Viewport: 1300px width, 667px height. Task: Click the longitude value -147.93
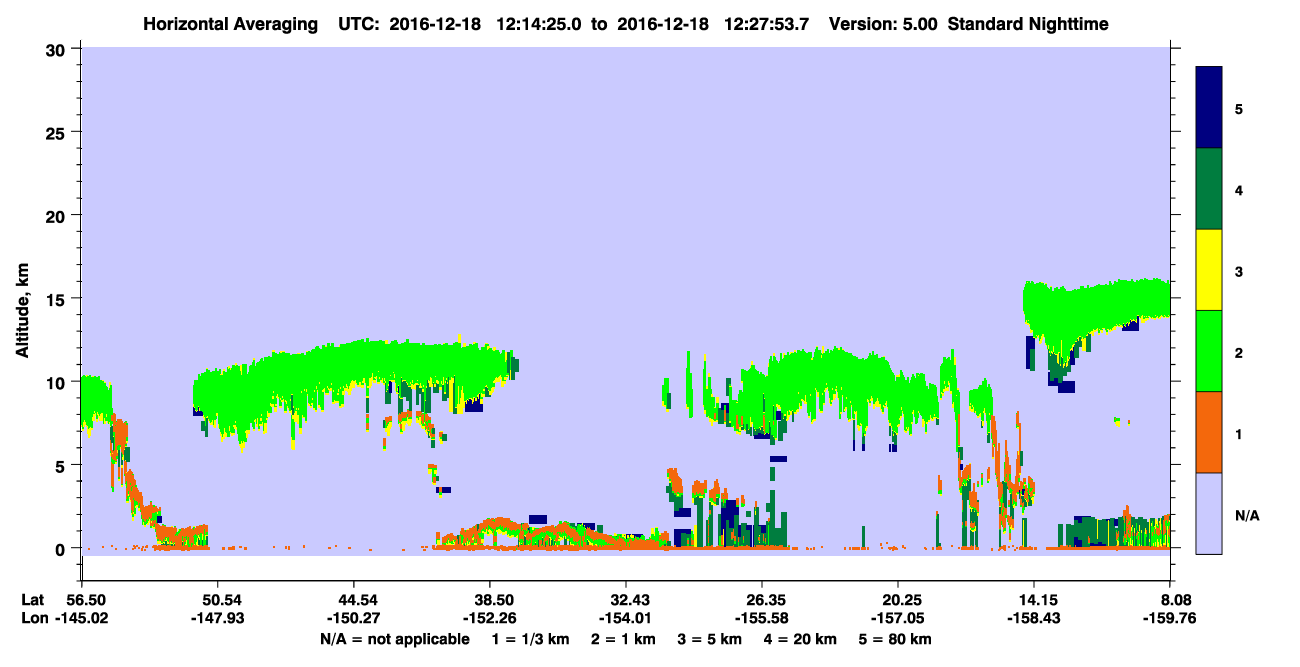pos(218,618)
